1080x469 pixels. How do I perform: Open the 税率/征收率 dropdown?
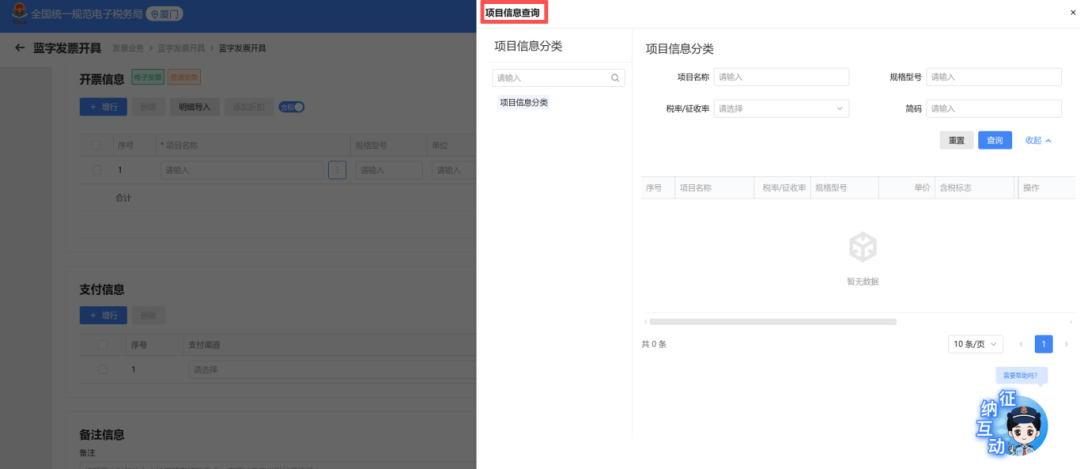pyautogui.click(x=781, y=108)
